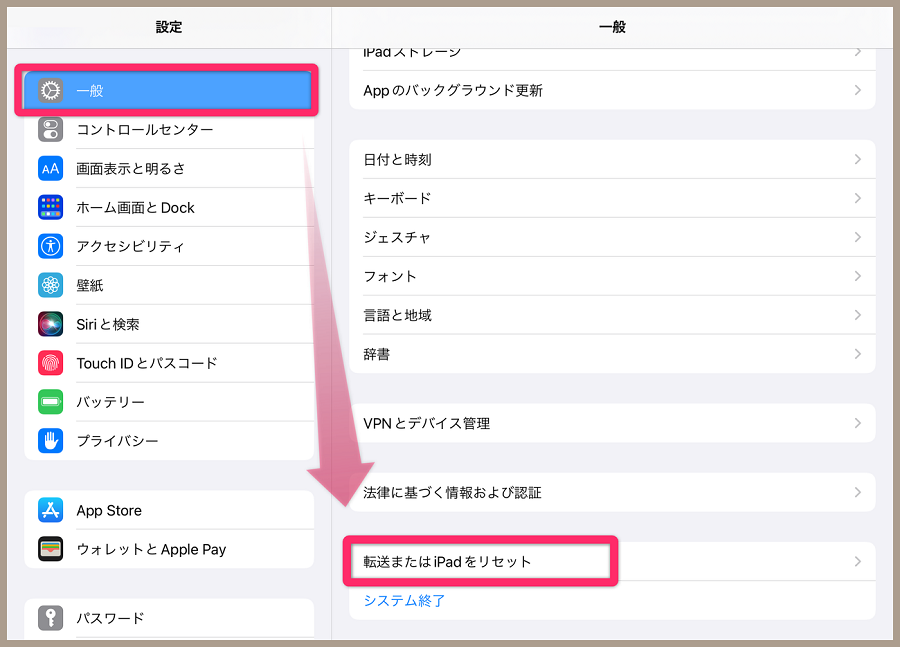Open 日付と時刻 settings
The width and height of the screenshot is (900, 647).
612,159
